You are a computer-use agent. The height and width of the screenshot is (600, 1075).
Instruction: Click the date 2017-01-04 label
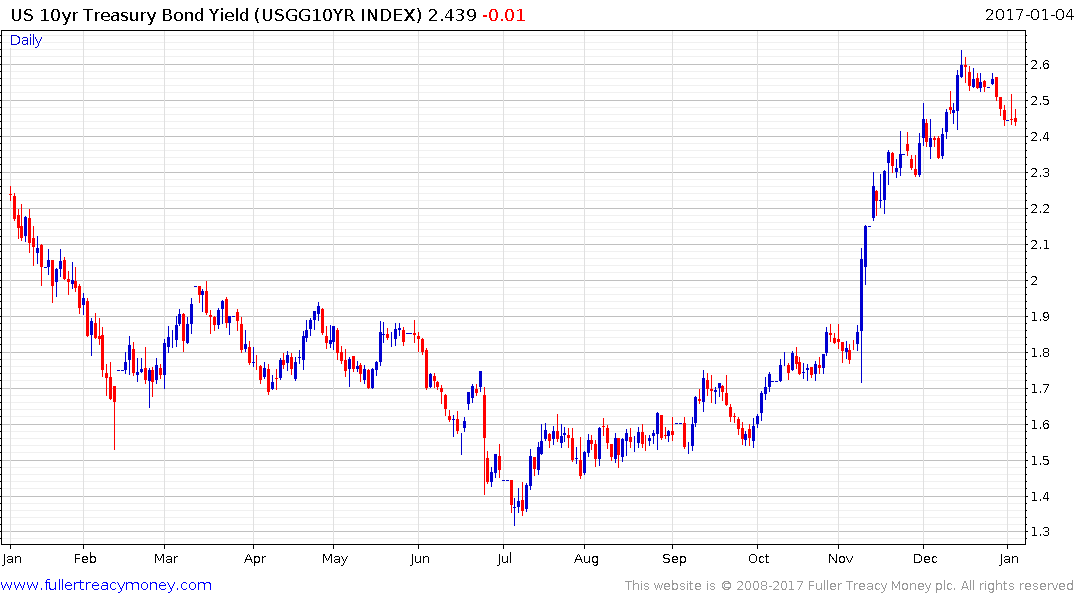tap(1028, 15)
